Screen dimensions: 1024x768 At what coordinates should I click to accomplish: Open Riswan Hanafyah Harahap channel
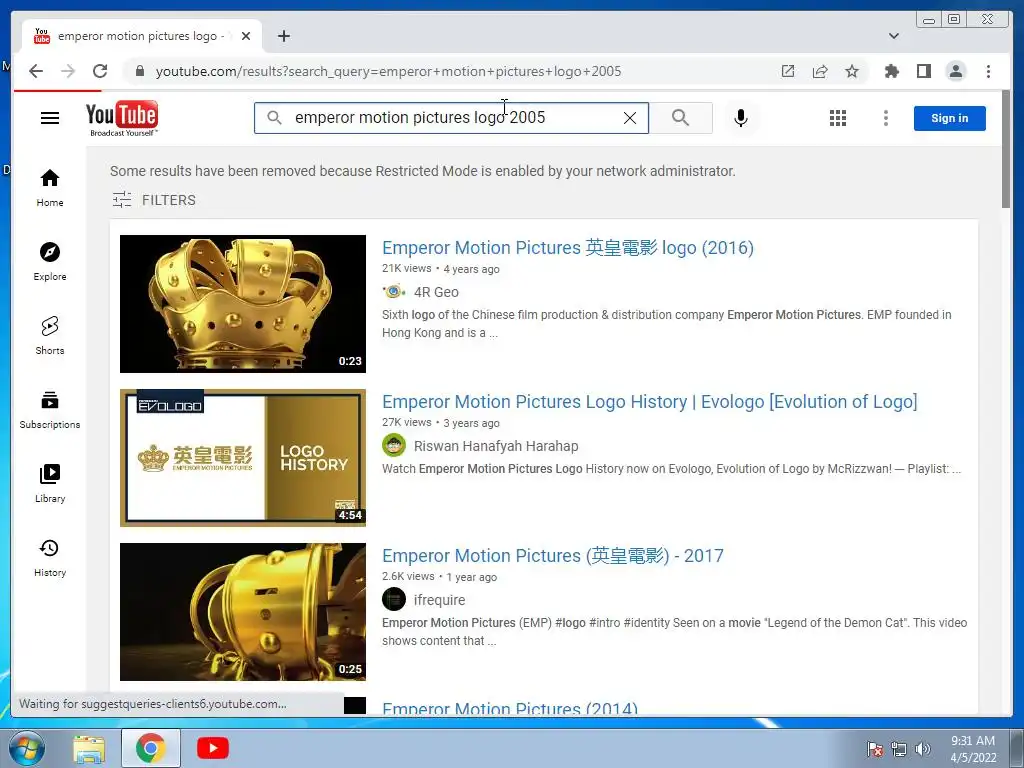496,446
